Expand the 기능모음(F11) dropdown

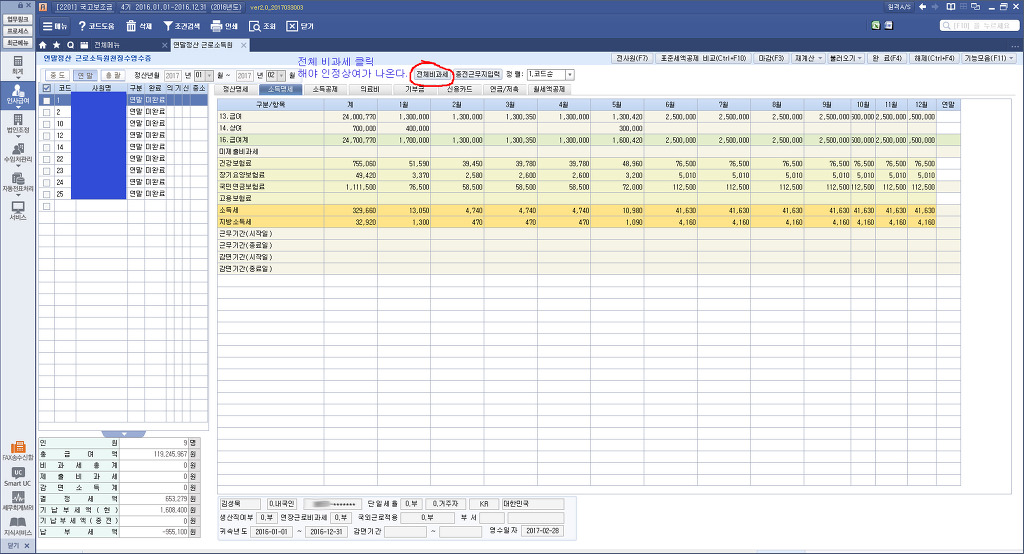pos(988,58)
